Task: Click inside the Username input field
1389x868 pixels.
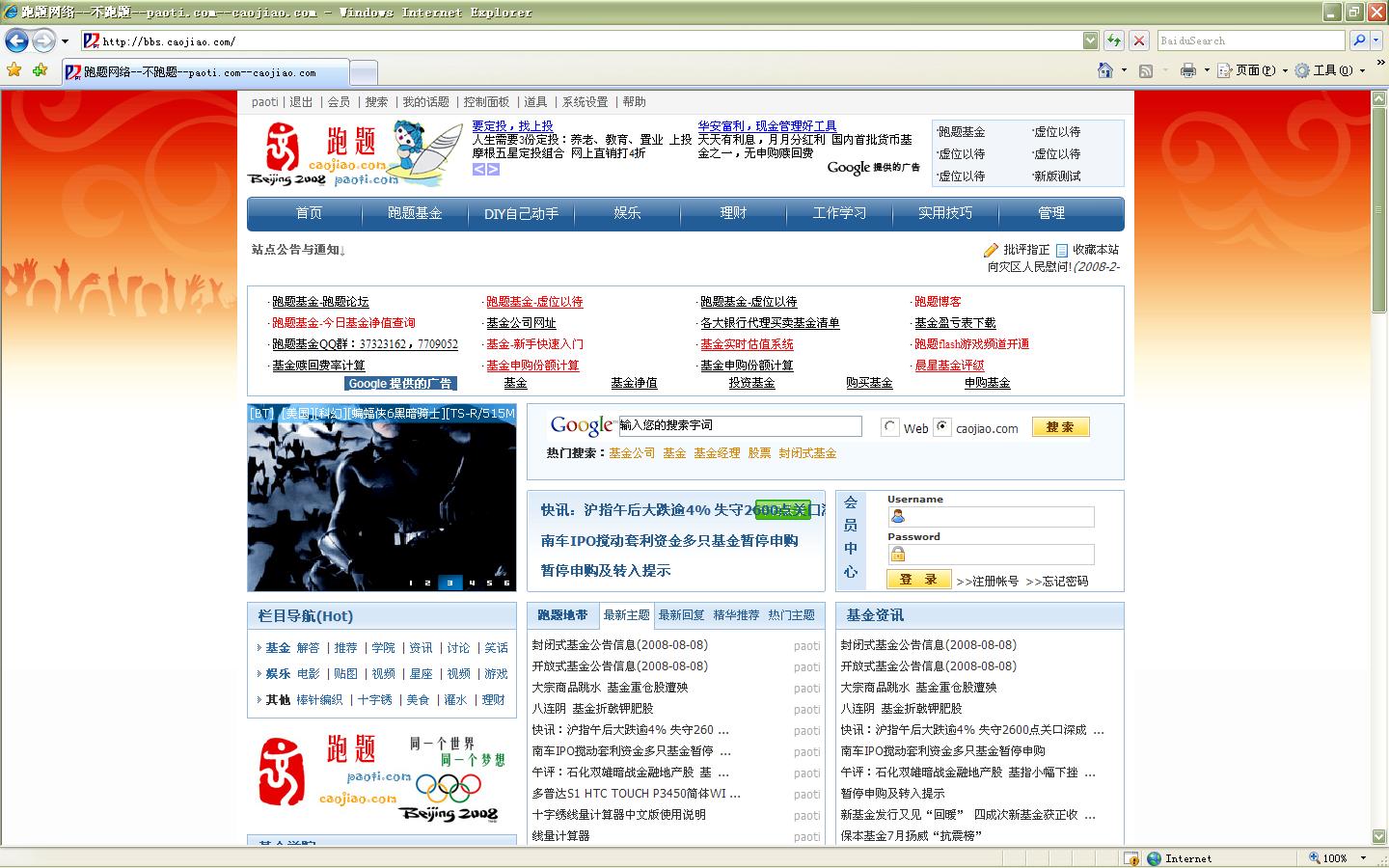Action: point(991,517)
